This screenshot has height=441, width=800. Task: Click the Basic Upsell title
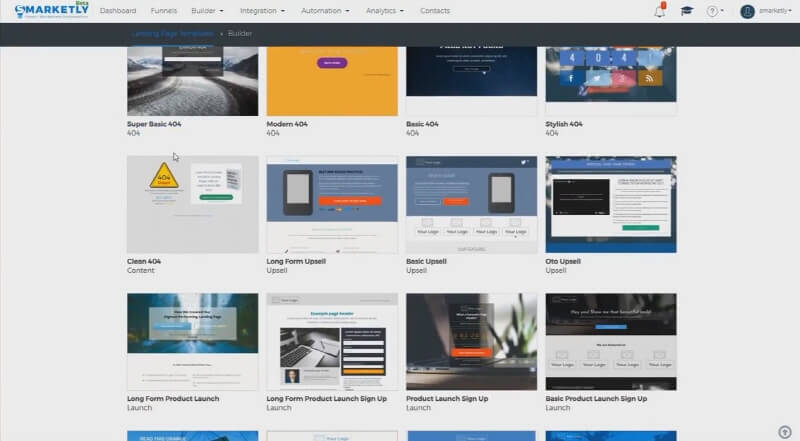(427, 261)
